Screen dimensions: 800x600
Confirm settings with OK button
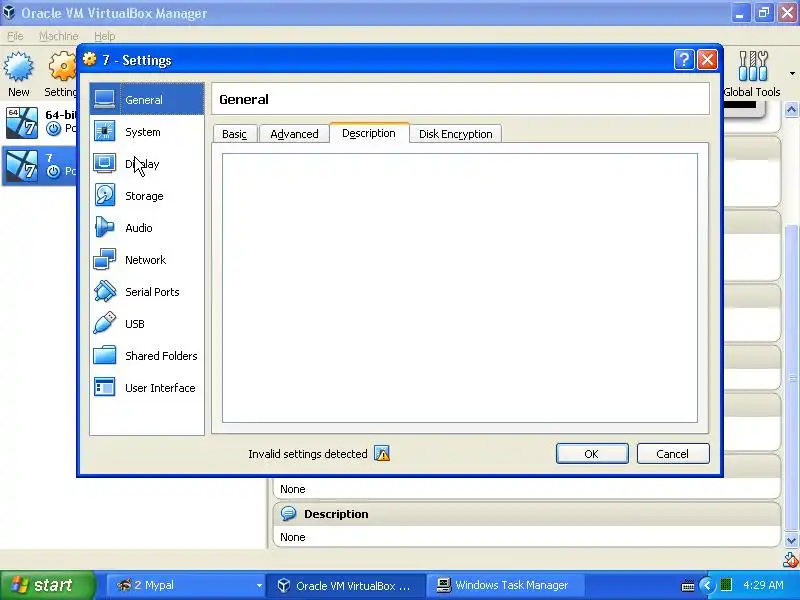(x=592, y=454)
